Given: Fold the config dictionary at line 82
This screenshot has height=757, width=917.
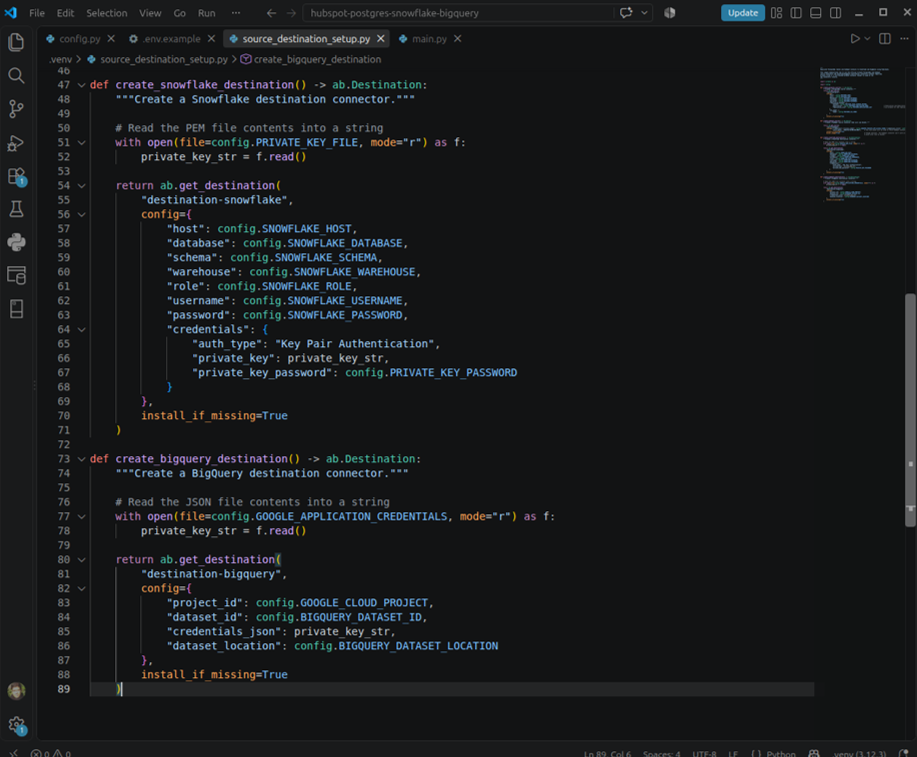Looking at the screenshot, I should point(81,589).
